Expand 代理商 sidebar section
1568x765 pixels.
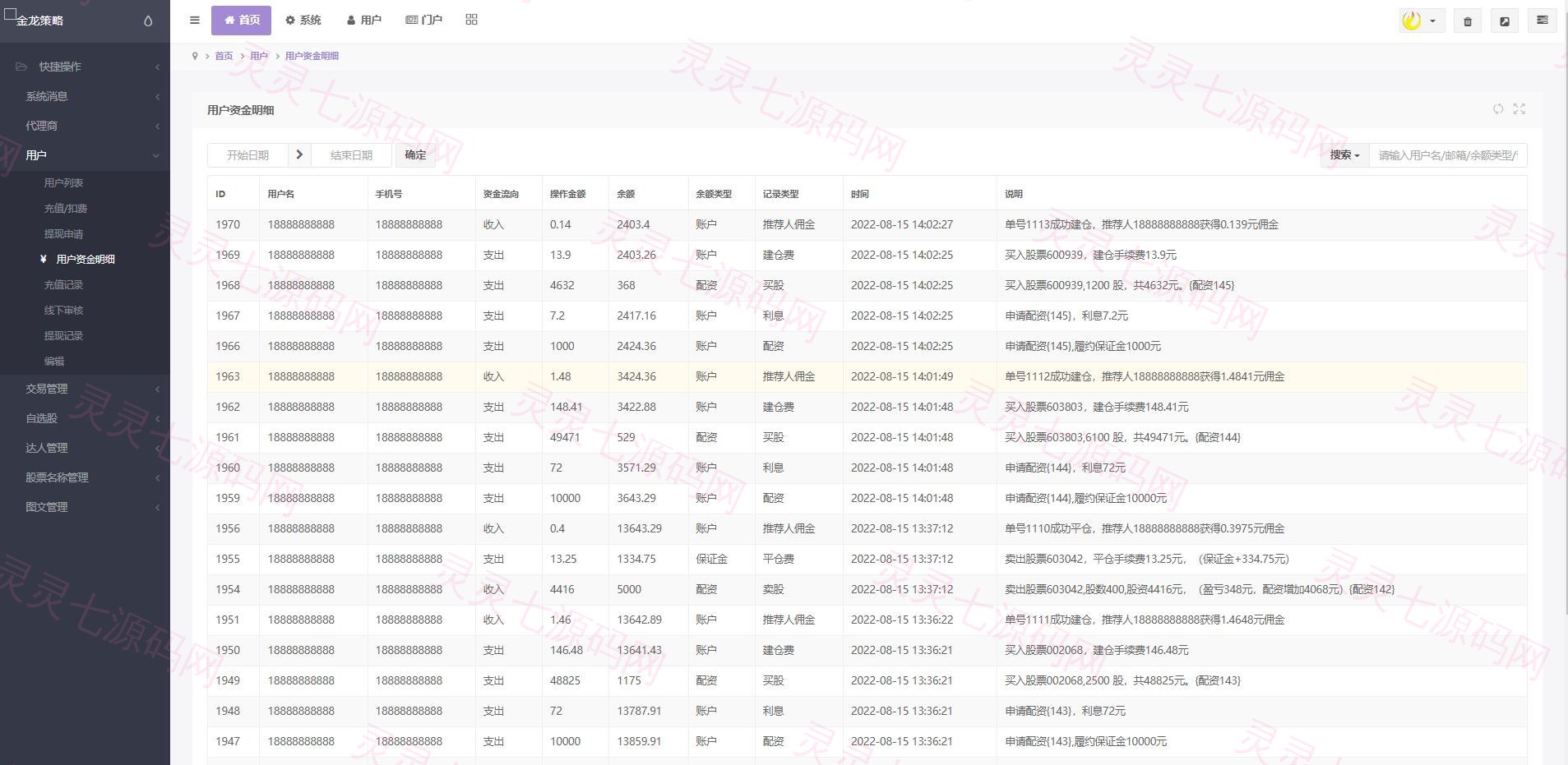(x=85, y=126)
